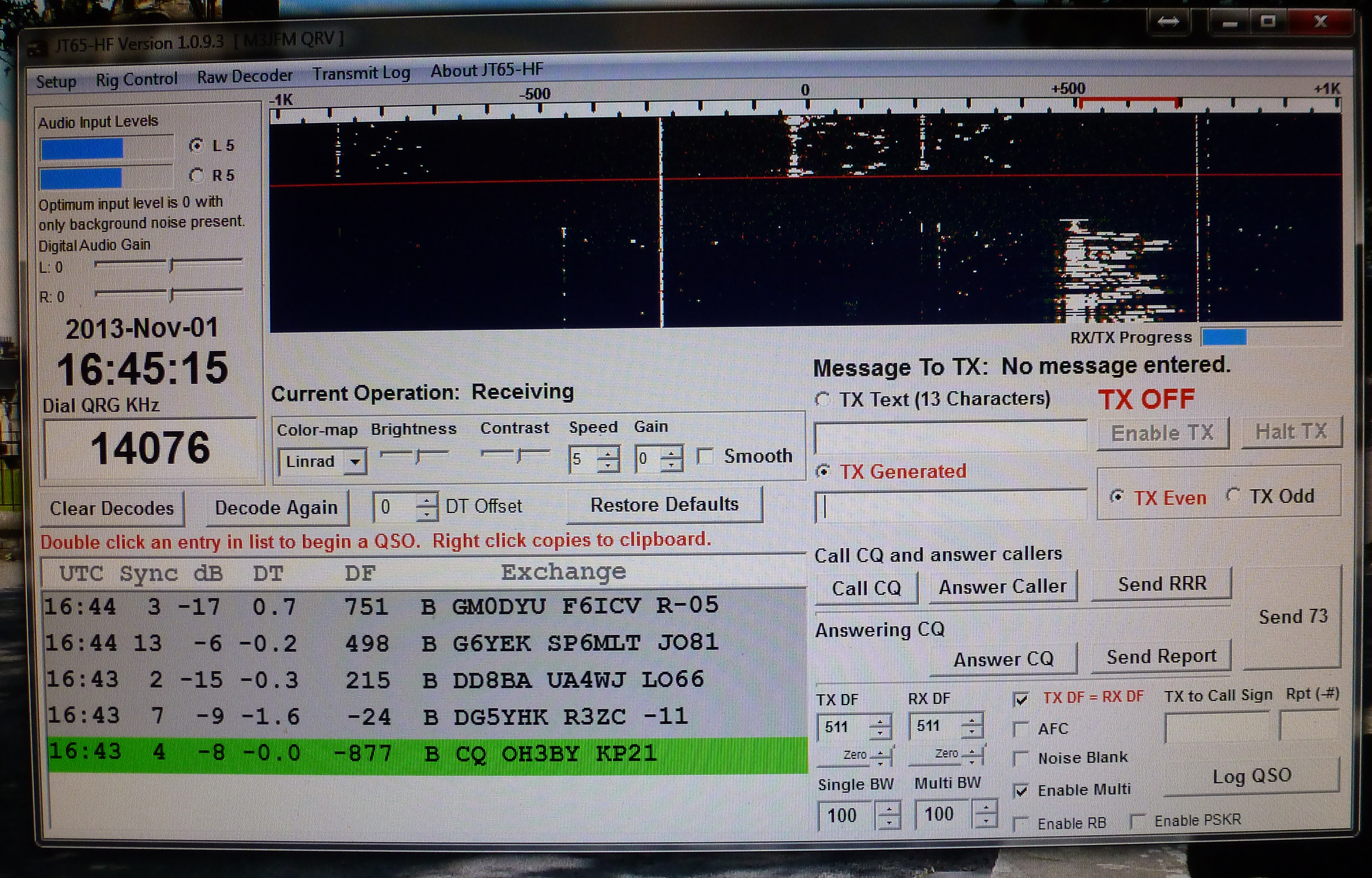Image resolution: width=1372 pixels, height=878 pixels.
Task: Click the TX to Call Sign field
Action: tap(1217, 727)
